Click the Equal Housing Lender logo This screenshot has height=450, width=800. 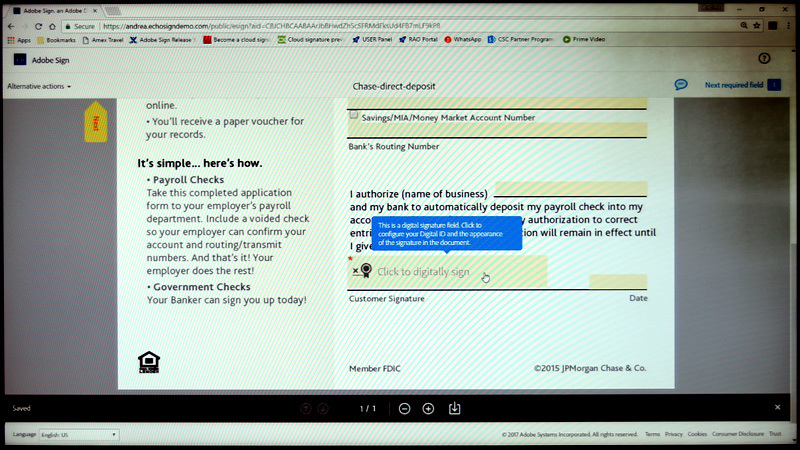pos(149,362)
